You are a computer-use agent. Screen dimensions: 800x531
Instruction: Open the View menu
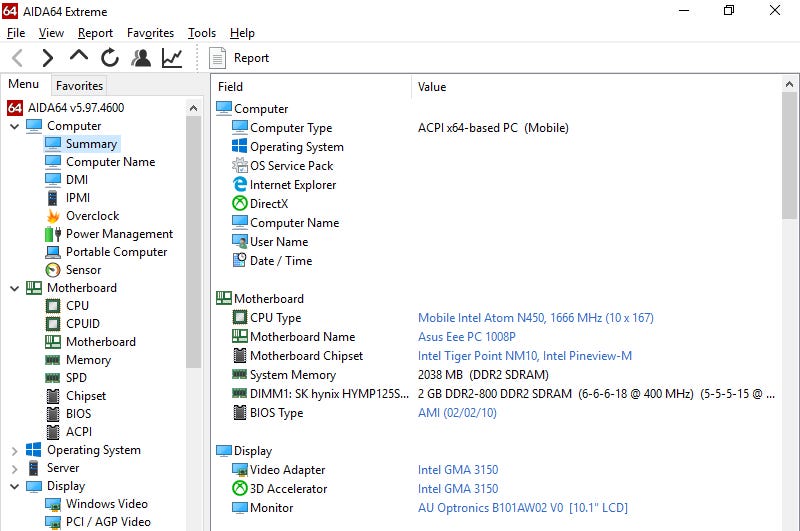(51, 33)
